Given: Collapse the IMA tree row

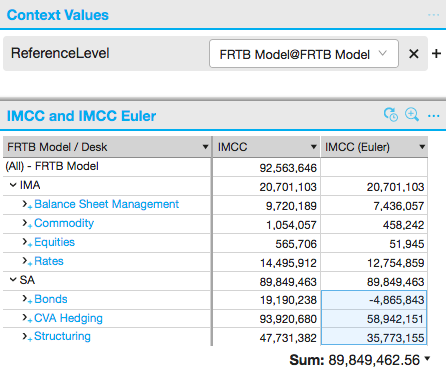Looking at the screenshot, I should click(13, 185).
